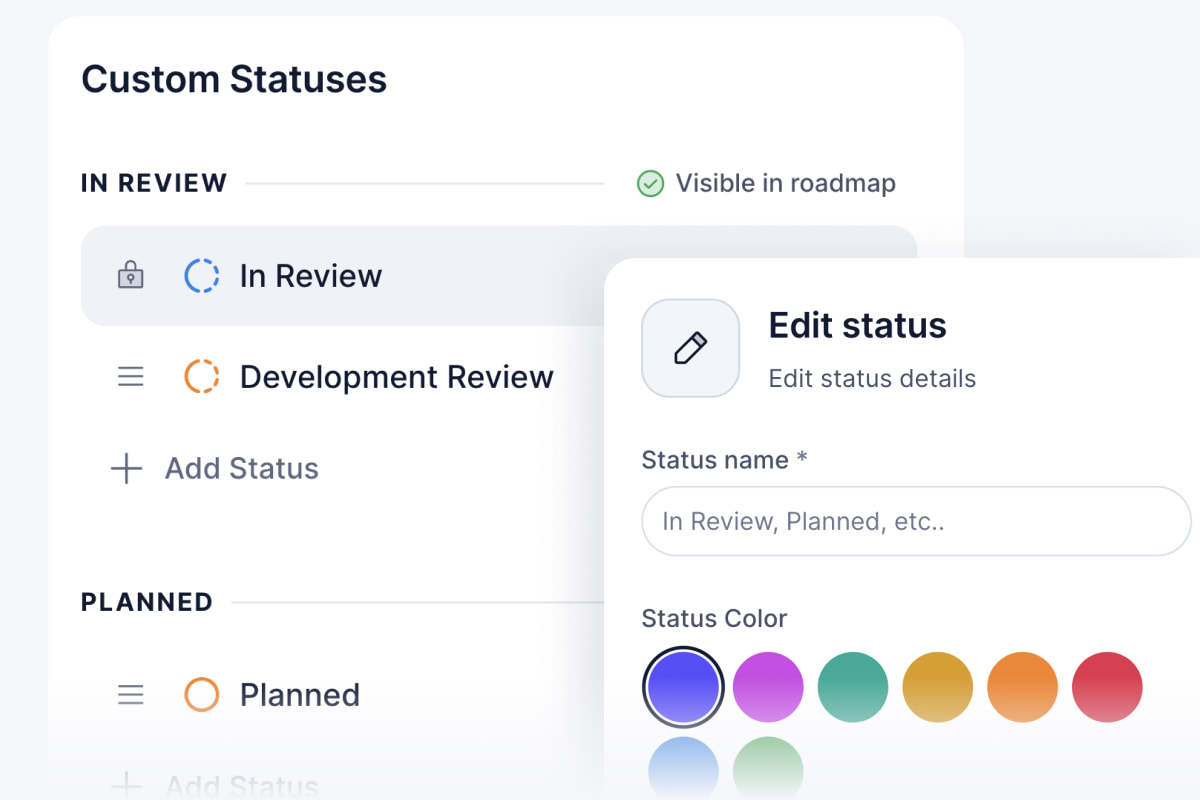The width and height of the screenshot is (1200, 800).
Task: Click the orange circle icon beside Planned
Action: pos(202,695)
